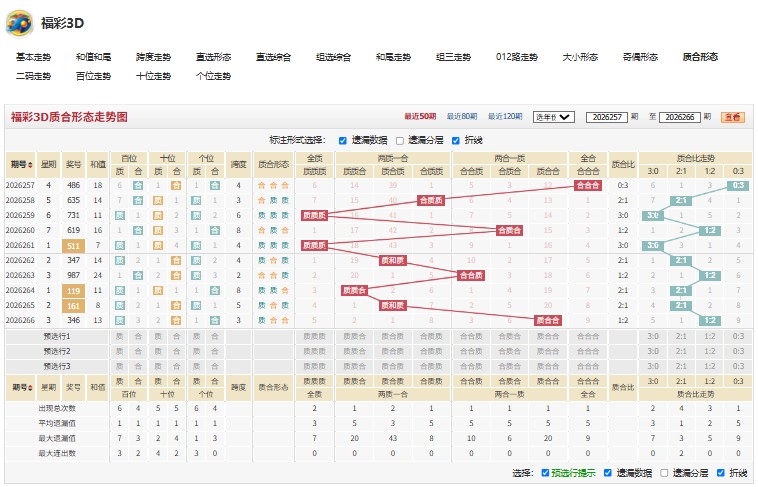
Task: Go to 十位走势 page
Action: pos(153,76)
